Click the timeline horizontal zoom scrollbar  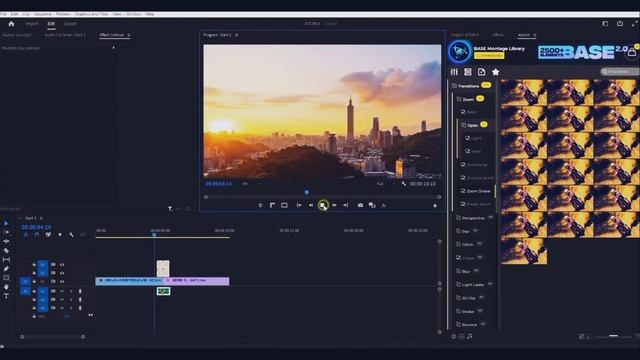tap(53, 337)
